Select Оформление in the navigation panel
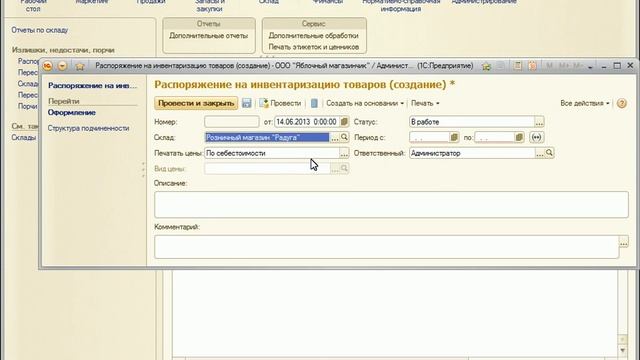Image resolution: width=640 pixels, height=360 pixels. point(71,112)
